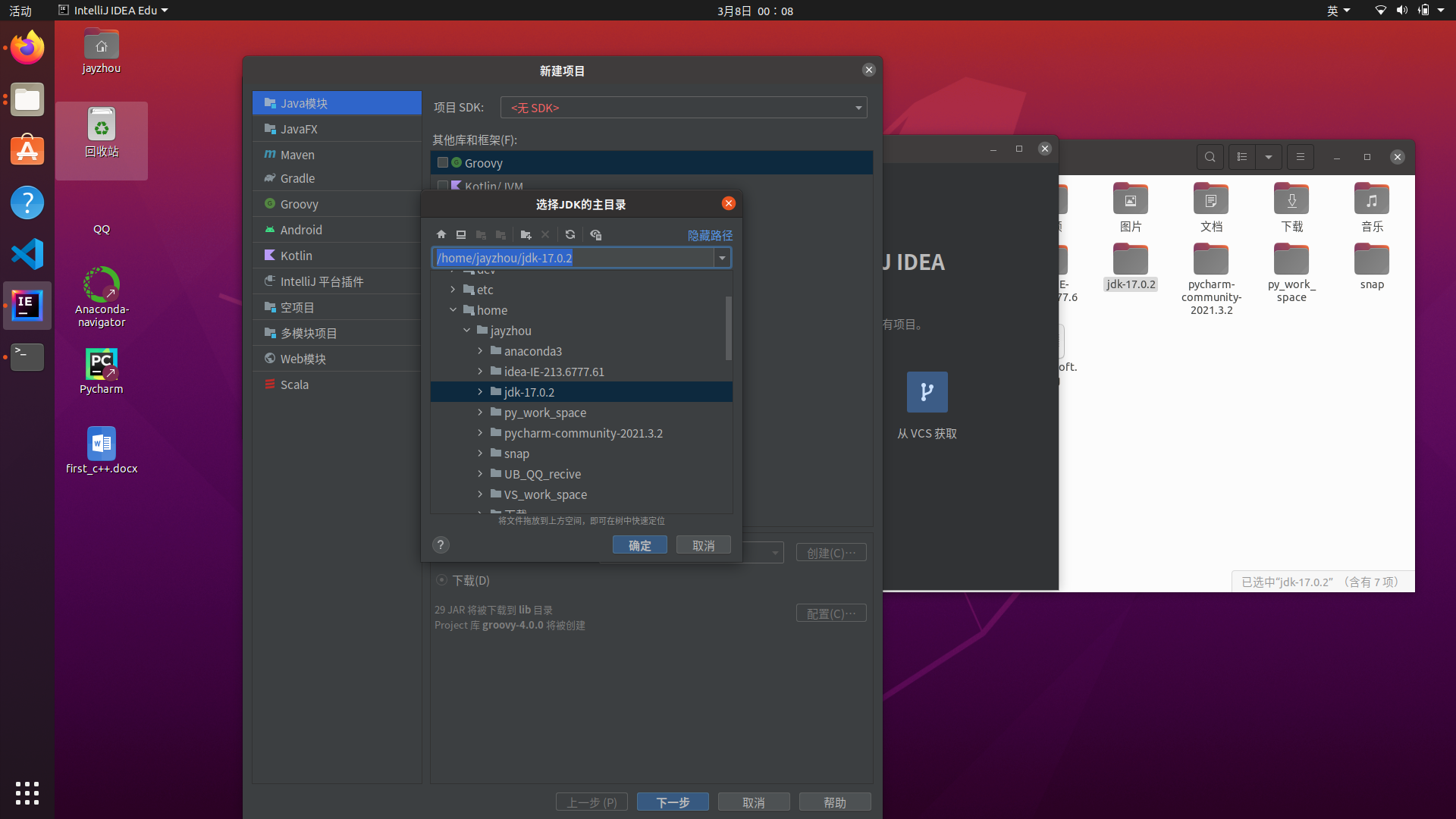Viewport: 1456px width, 819px height.
Task: Select Maven project type
Action: tap(337, 155)
